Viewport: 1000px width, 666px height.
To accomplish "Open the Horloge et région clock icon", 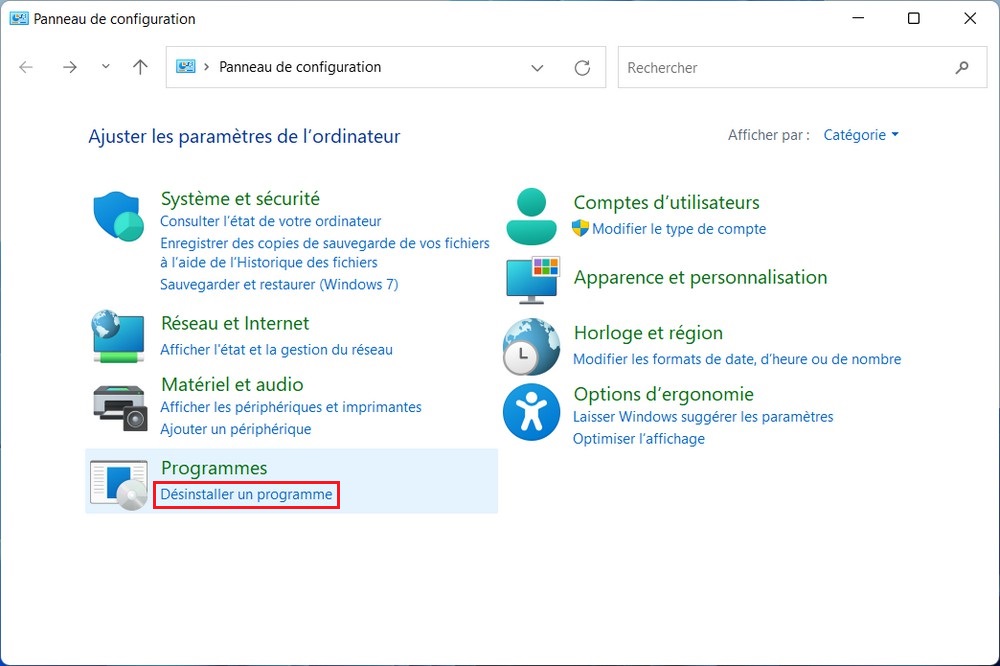I will tap(531, 347).
